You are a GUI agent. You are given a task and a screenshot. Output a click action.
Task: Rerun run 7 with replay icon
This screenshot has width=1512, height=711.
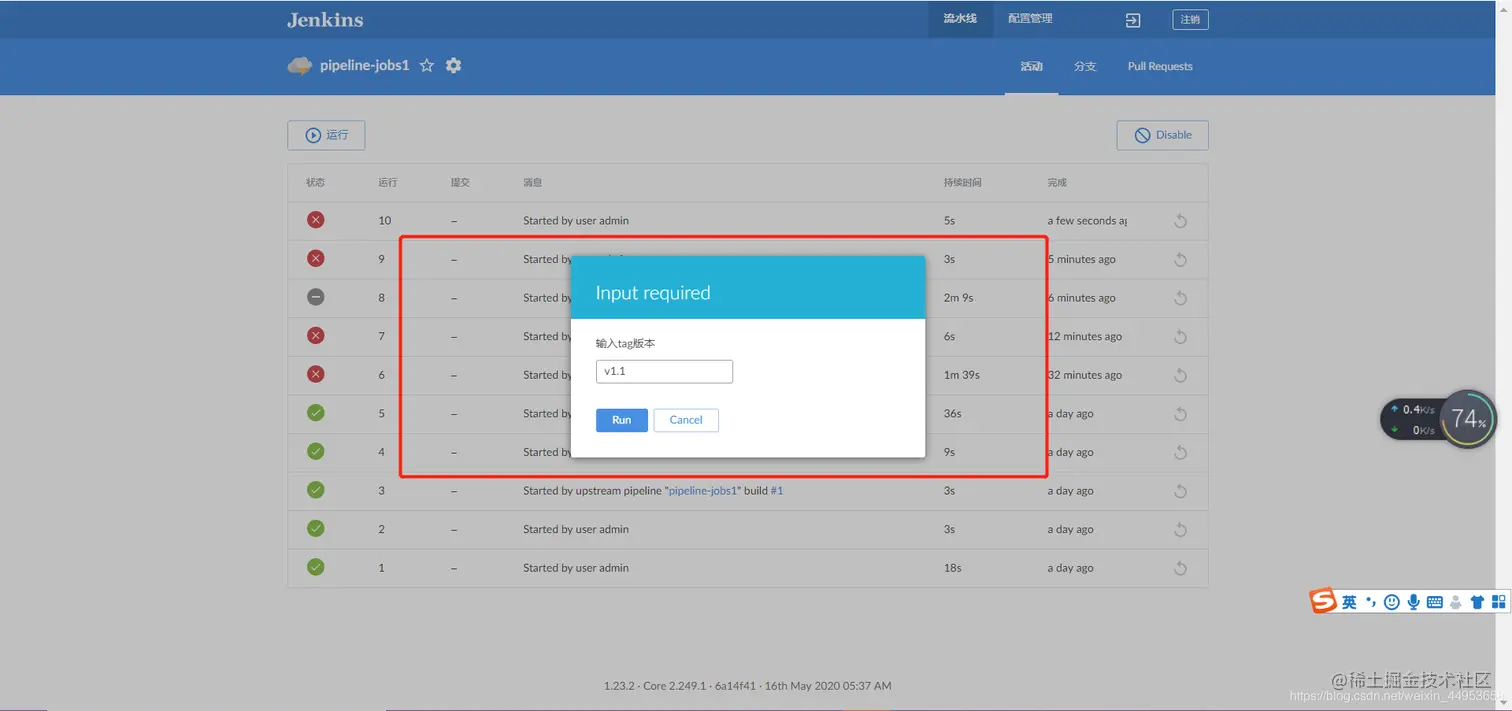click(x=1180, y=337)
